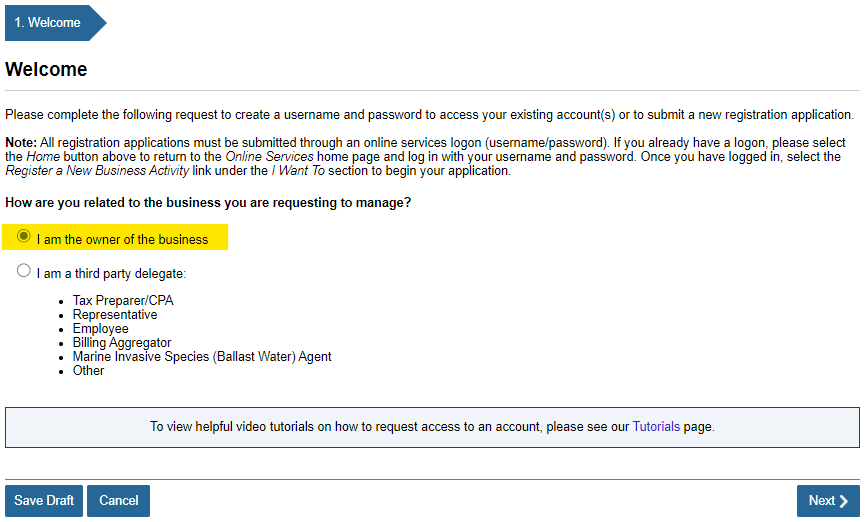Proceed with the Next button

coord(828,501)
